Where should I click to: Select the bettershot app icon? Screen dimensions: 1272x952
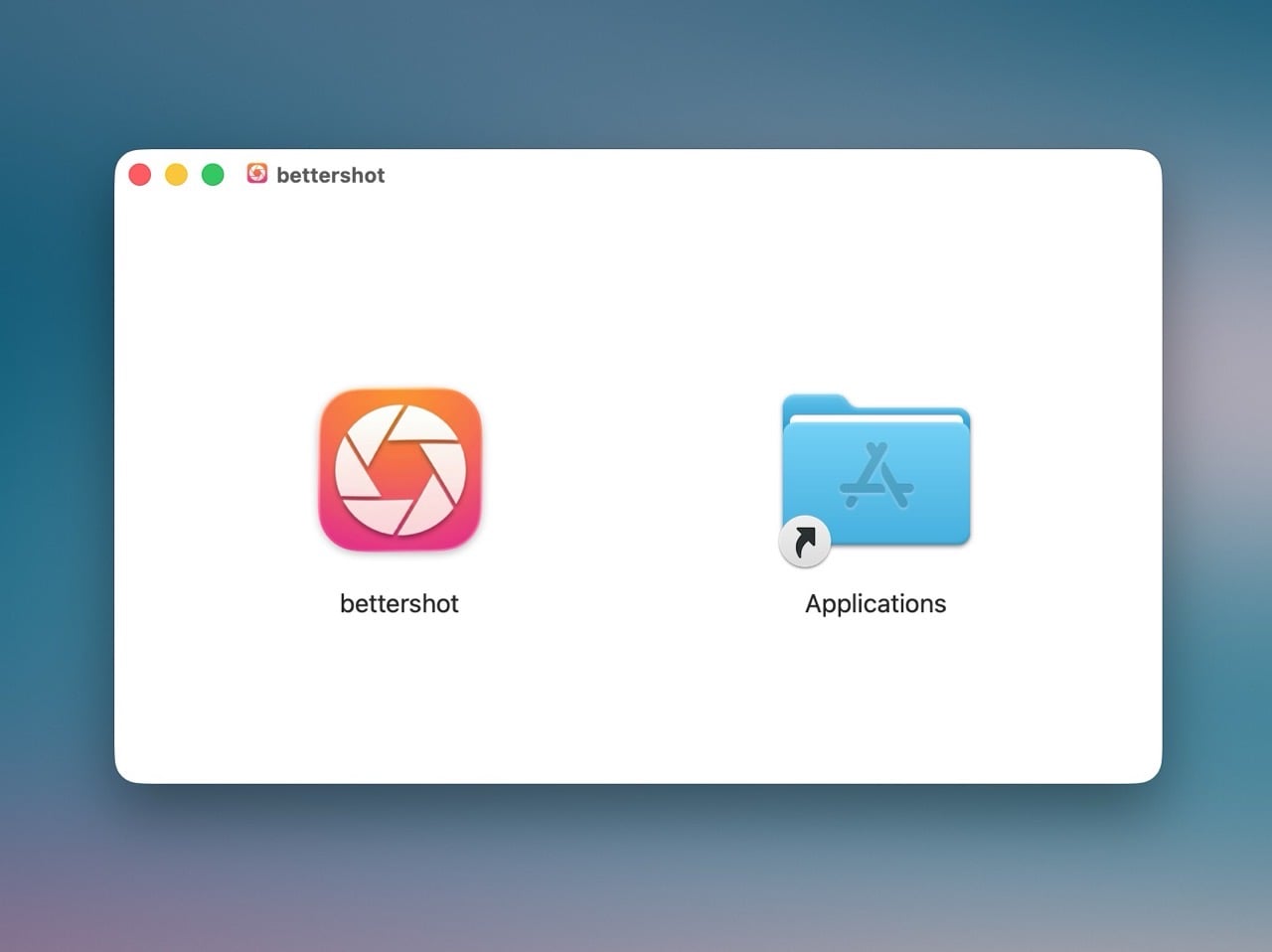click(399, 469)
